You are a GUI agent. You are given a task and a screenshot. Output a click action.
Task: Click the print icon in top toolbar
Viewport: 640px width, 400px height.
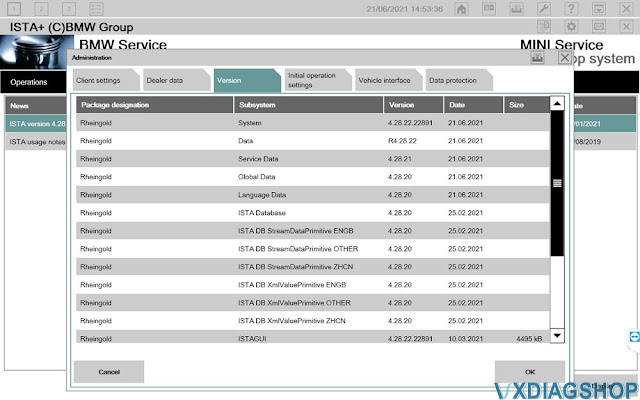[x=516, y=9]
